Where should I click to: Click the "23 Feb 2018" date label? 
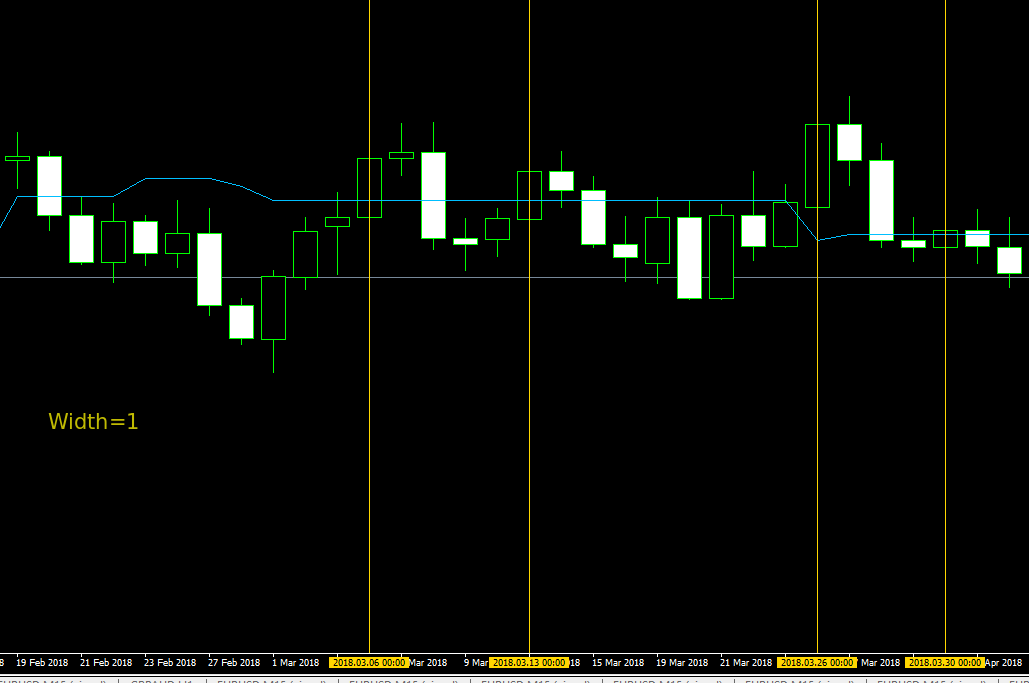[x=170, y=663]
